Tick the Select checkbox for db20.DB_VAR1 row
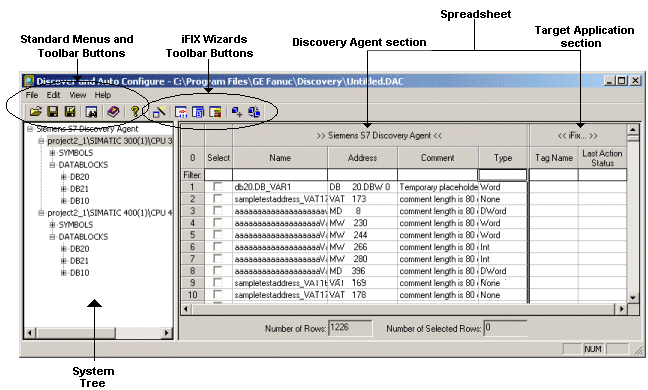The image size is (648, 390). 217,187
